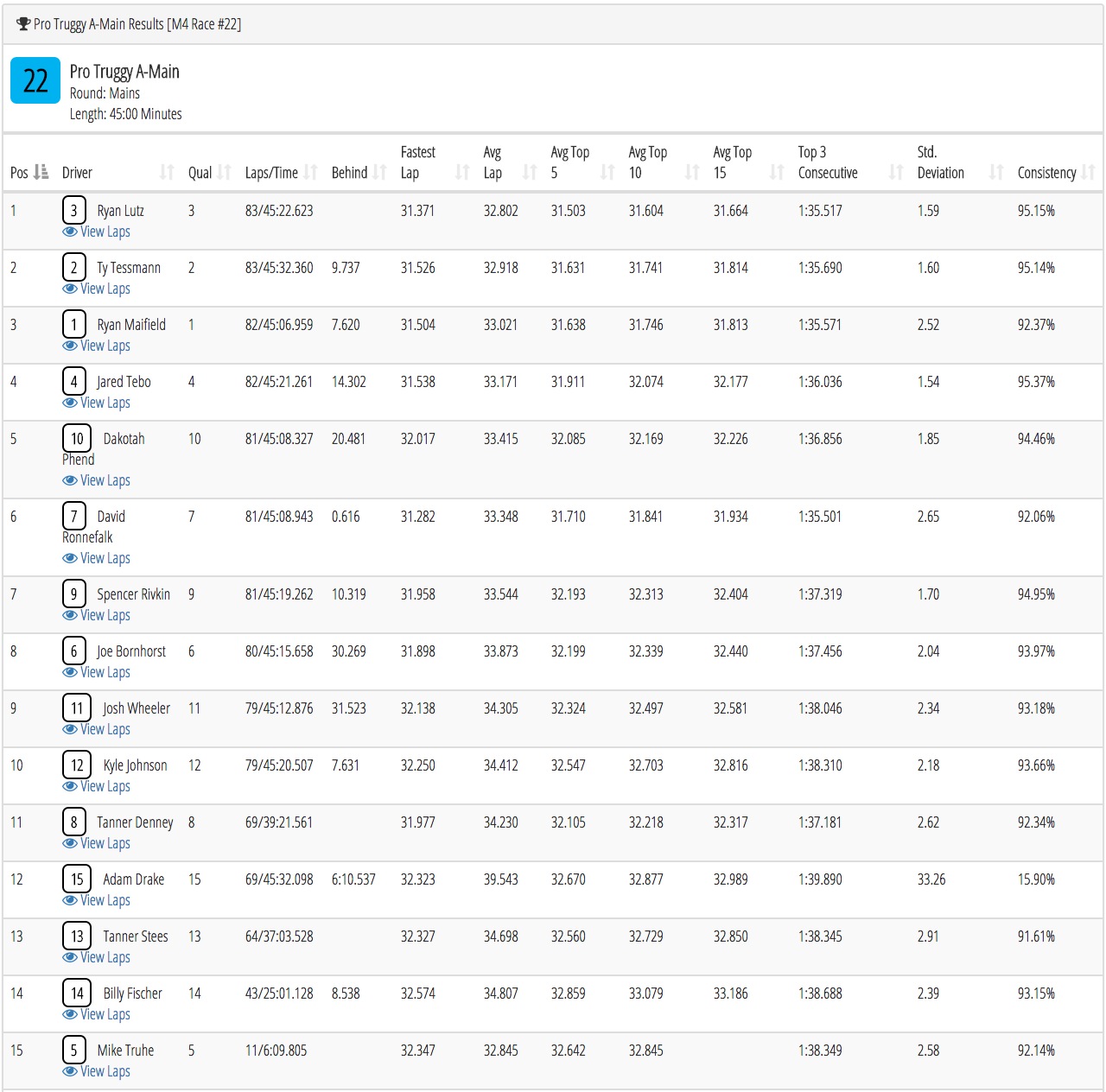Click car number 4 badge for Jared Tebo
This screenshot has height=1092, width=1106.
click(x=73, y=381)
